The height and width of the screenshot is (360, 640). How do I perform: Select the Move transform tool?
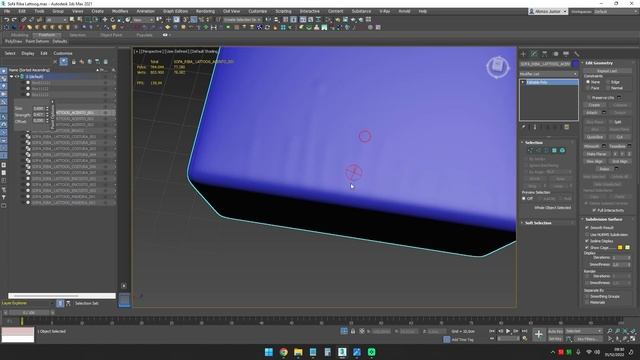pyautogui.click(x=104, y=20)
